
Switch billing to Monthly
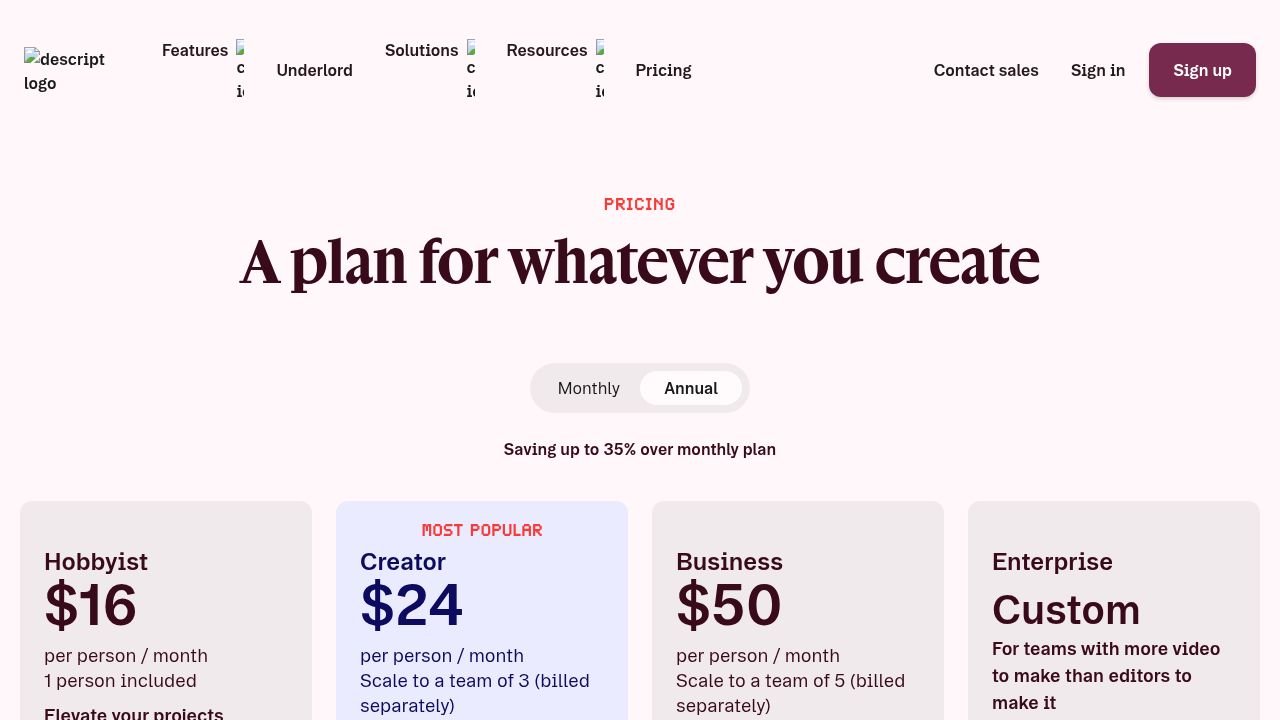coord(588,388)
